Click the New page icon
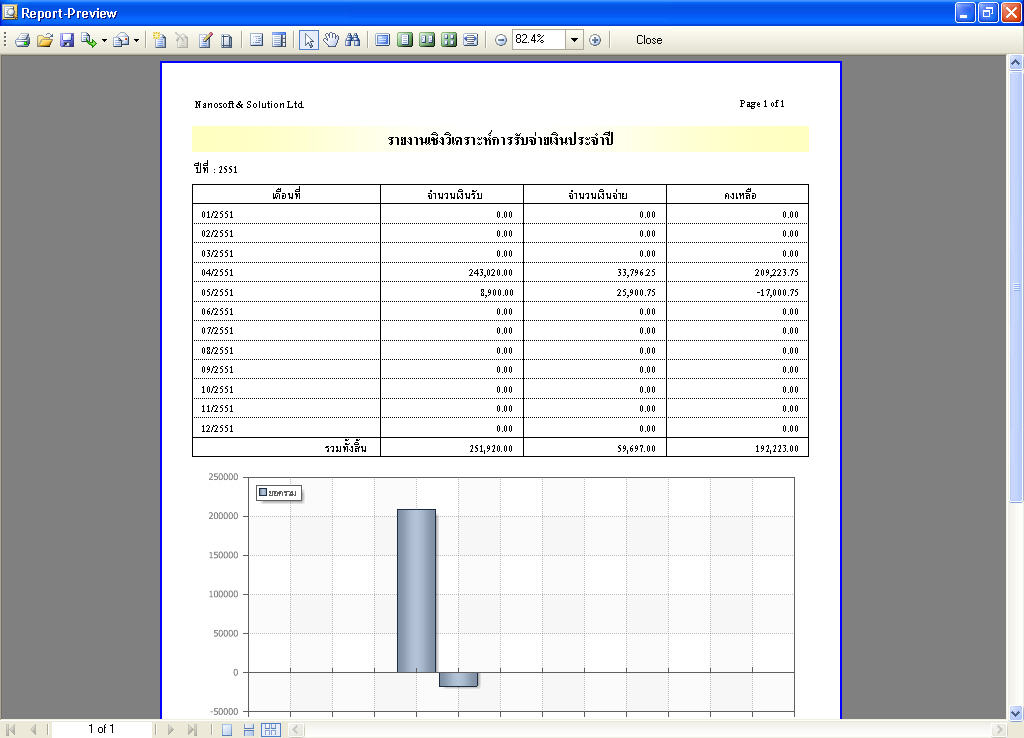This screenshot has width=1024, height=738. pos(159,40)
